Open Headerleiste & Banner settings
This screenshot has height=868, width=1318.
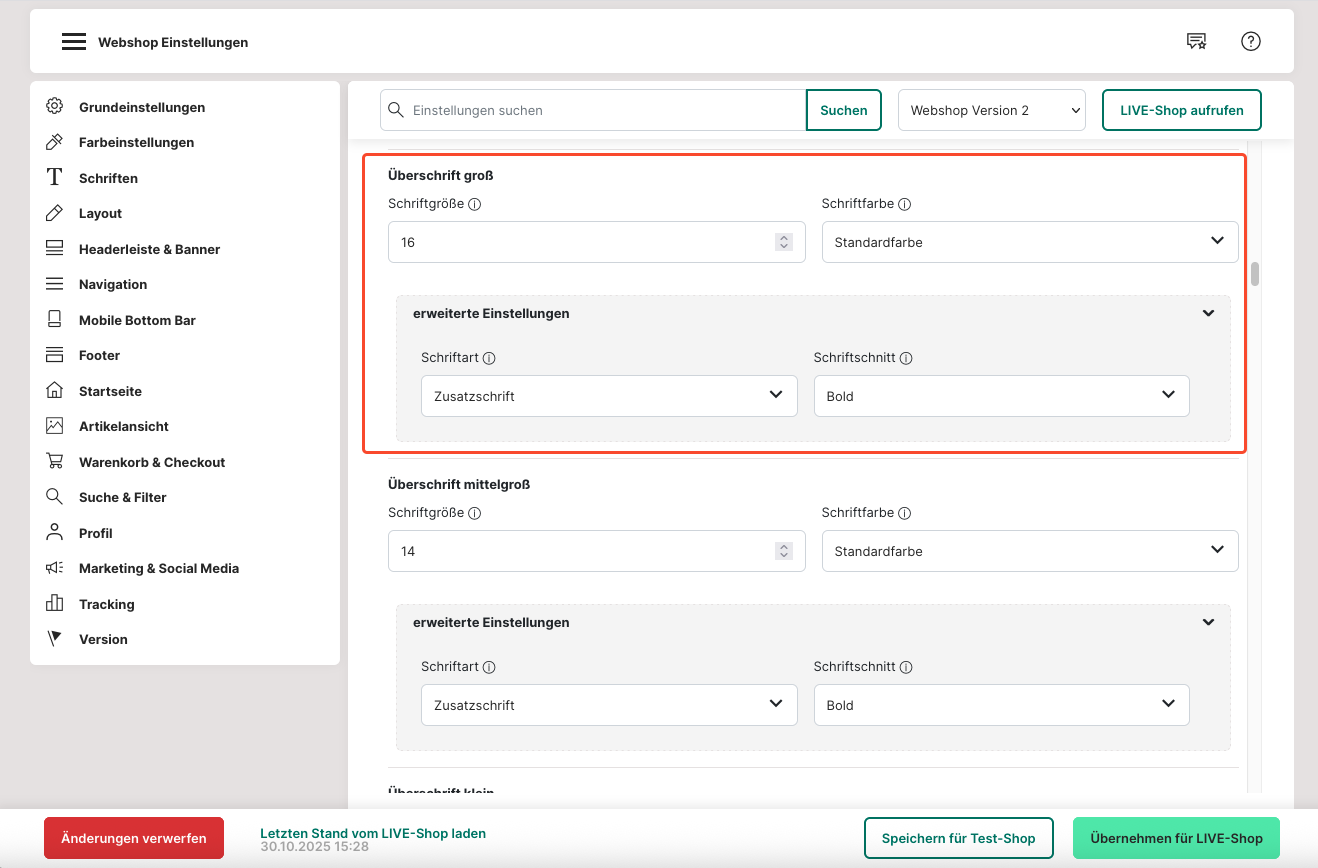pyautogui.click(x=149, y=249)
